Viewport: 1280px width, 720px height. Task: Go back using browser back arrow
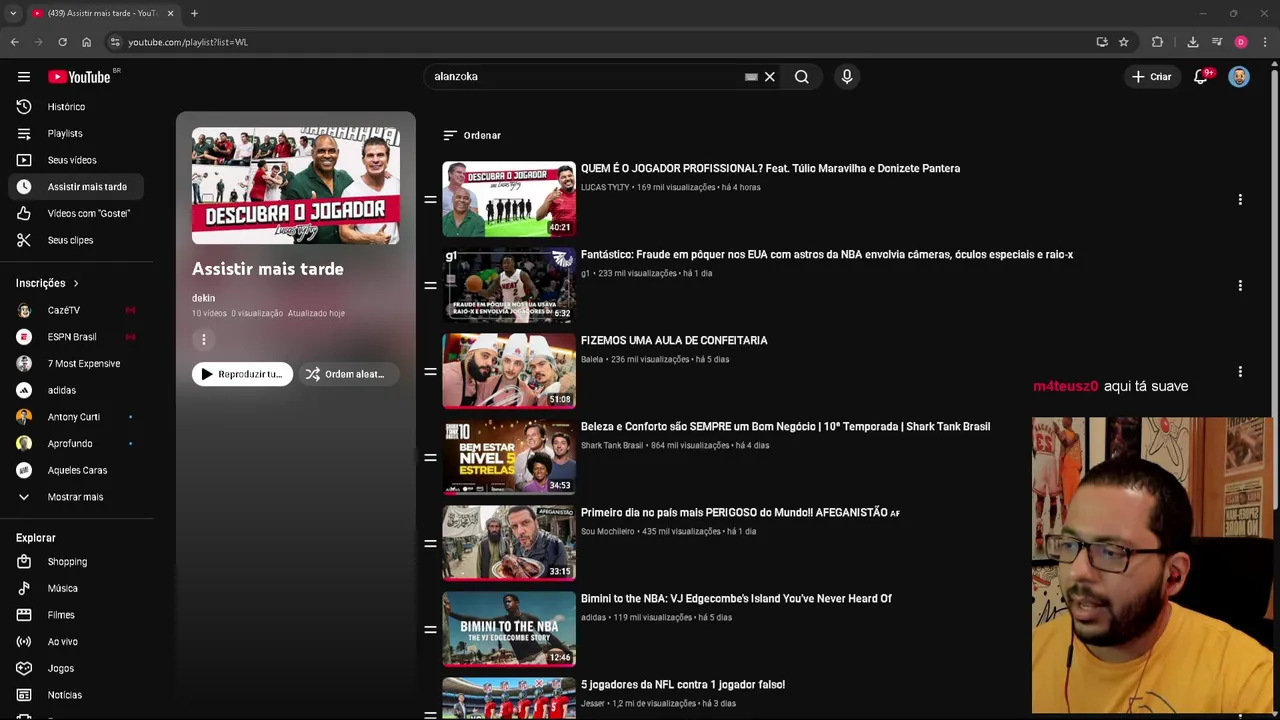click(x=14, y=42)
